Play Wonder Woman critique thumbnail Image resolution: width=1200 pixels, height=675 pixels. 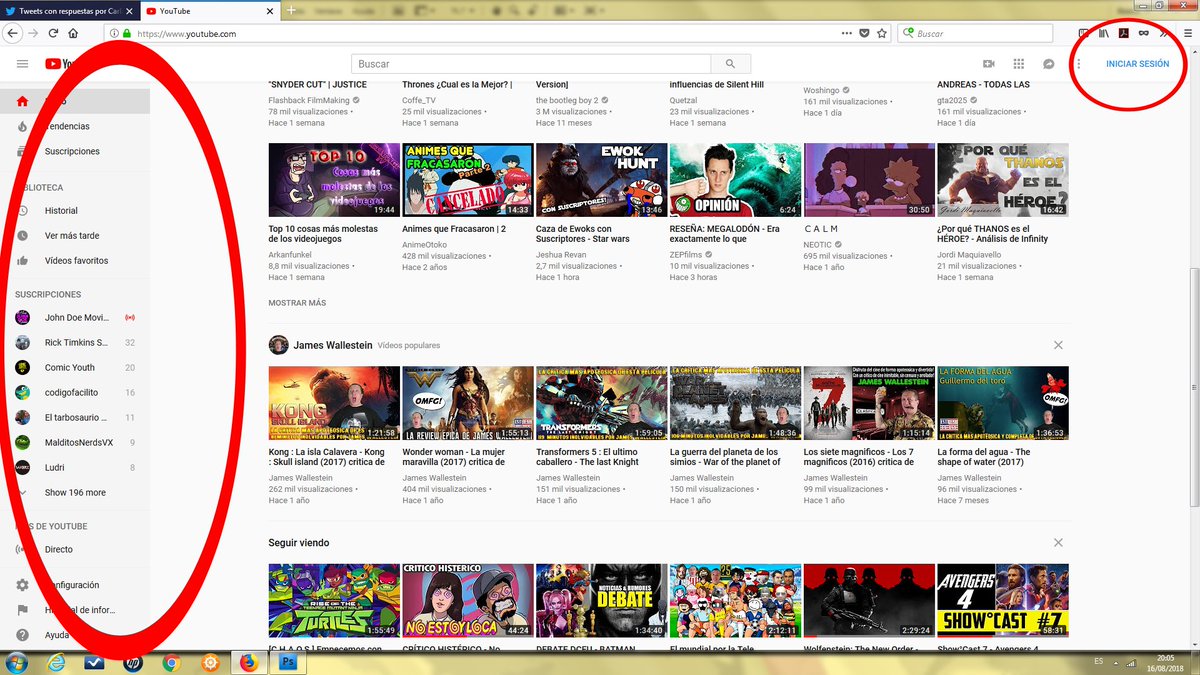[x=468, y=403]
